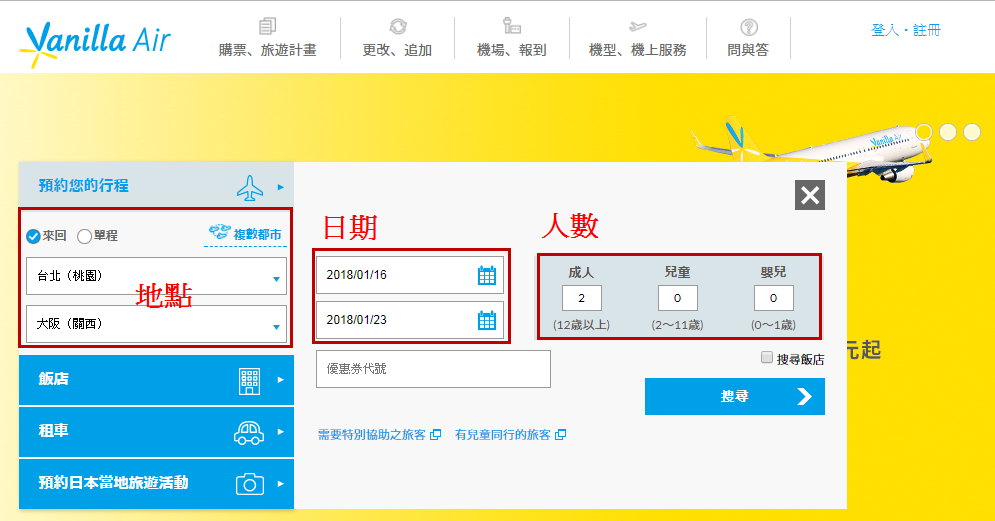Open 有兒童同行的旅客 link

(503, 435)
